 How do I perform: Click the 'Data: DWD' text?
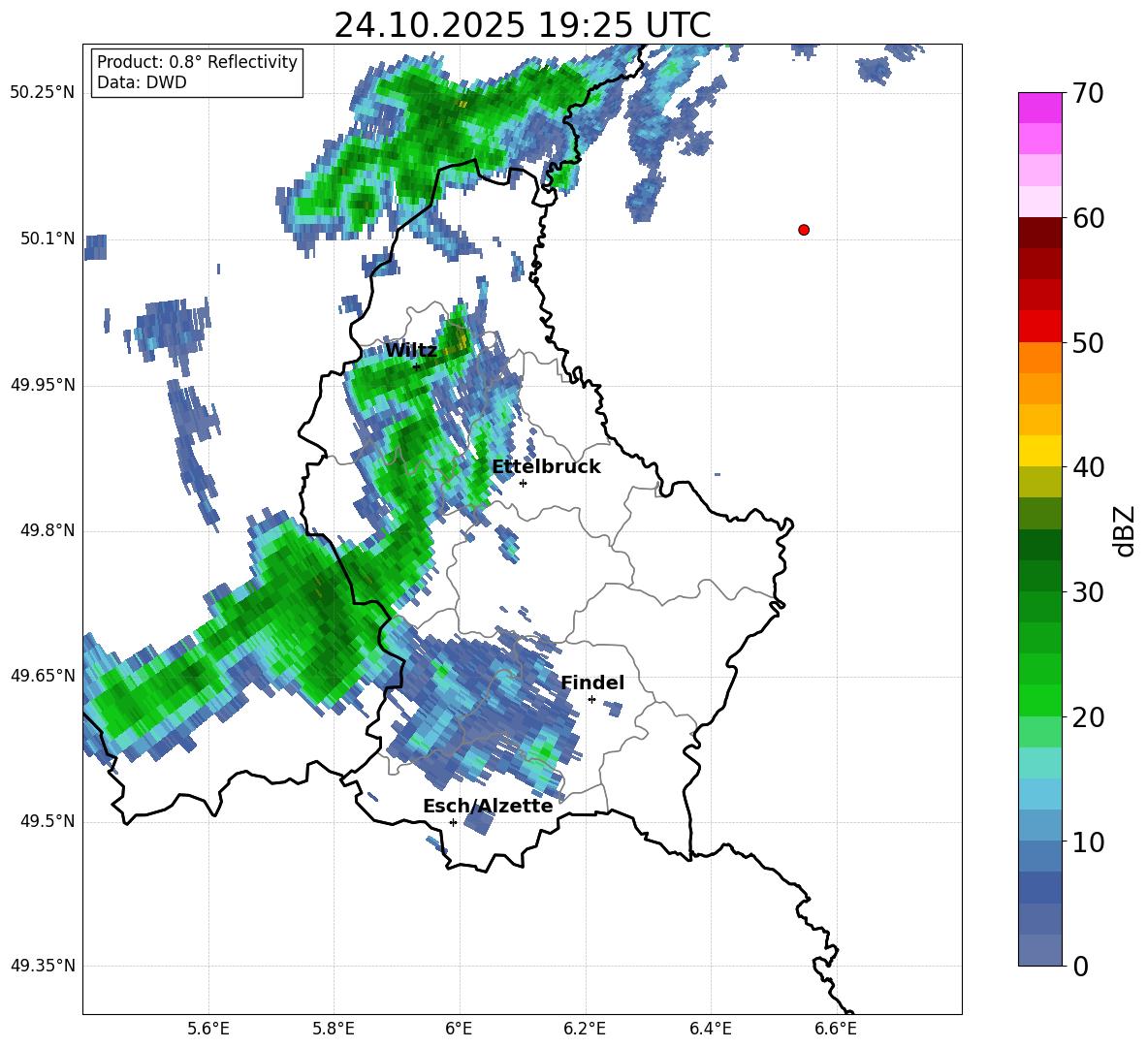[x=142, y=82]
